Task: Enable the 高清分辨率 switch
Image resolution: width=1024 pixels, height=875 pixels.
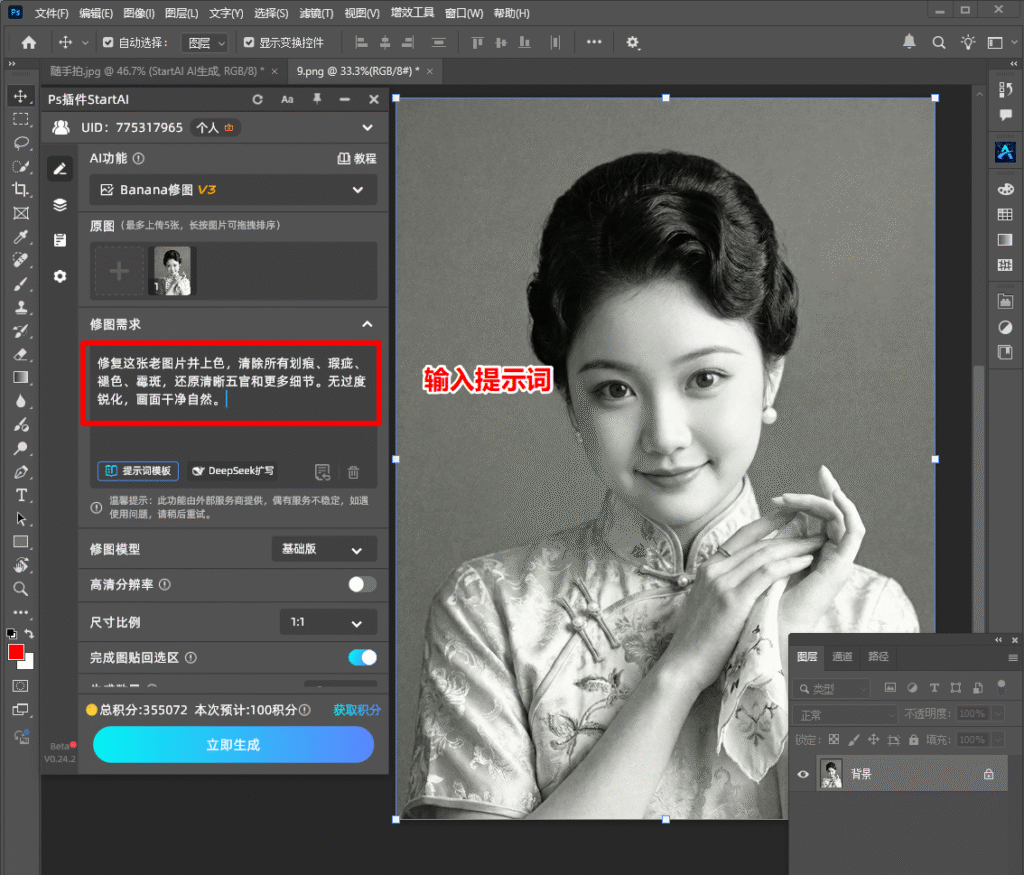Action: click(x=362, y=584)
